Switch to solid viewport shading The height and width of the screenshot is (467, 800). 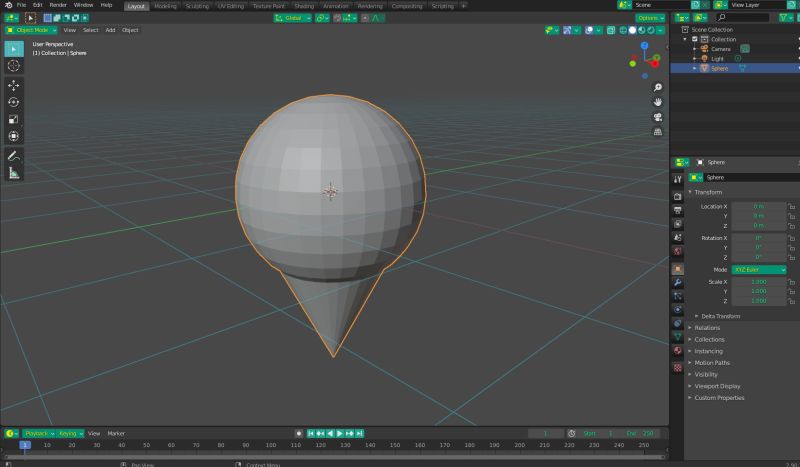click(632, 31)
